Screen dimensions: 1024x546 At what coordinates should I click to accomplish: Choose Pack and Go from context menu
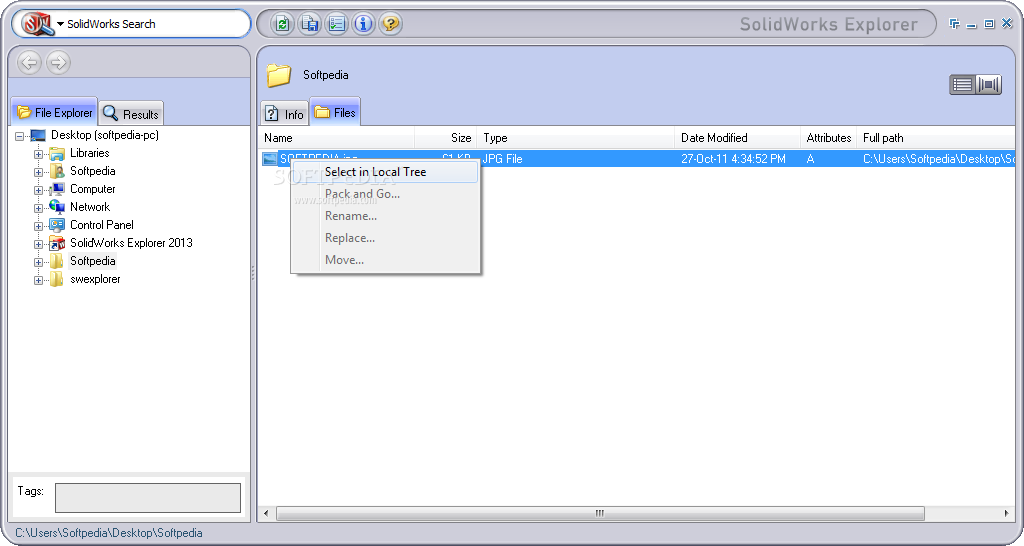point(385,194)
